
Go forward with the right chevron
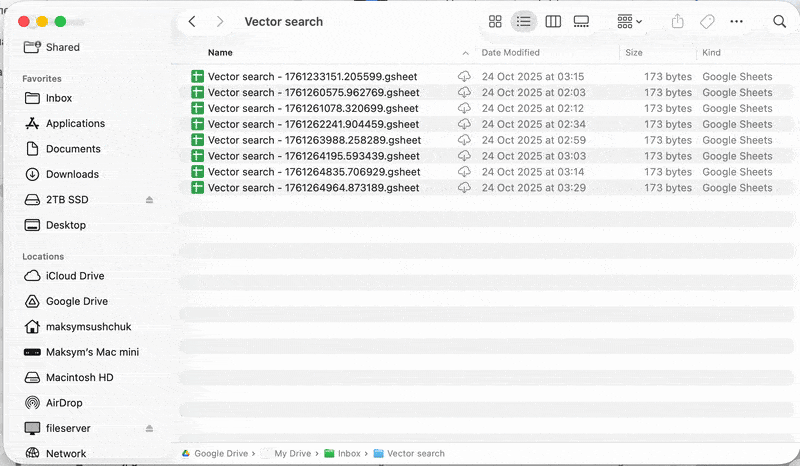coord(220,21)
